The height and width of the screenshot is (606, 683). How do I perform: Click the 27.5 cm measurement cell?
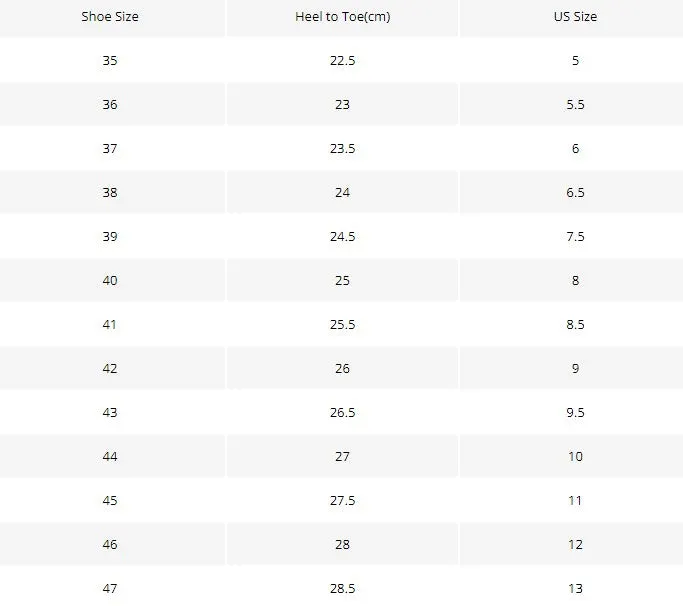click(x=342, y=500)
